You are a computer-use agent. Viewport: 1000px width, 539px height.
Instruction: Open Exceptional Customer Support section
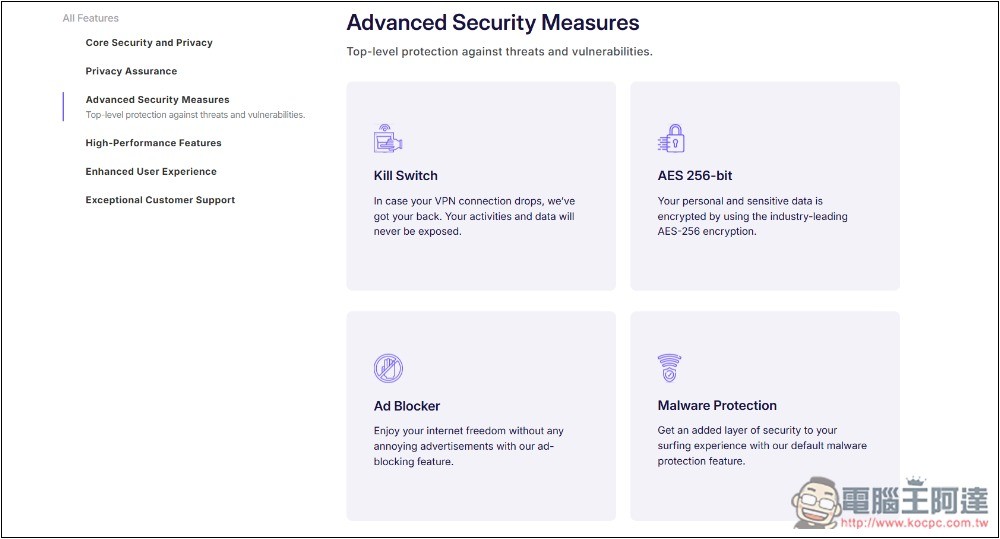(x=160, y=200)
